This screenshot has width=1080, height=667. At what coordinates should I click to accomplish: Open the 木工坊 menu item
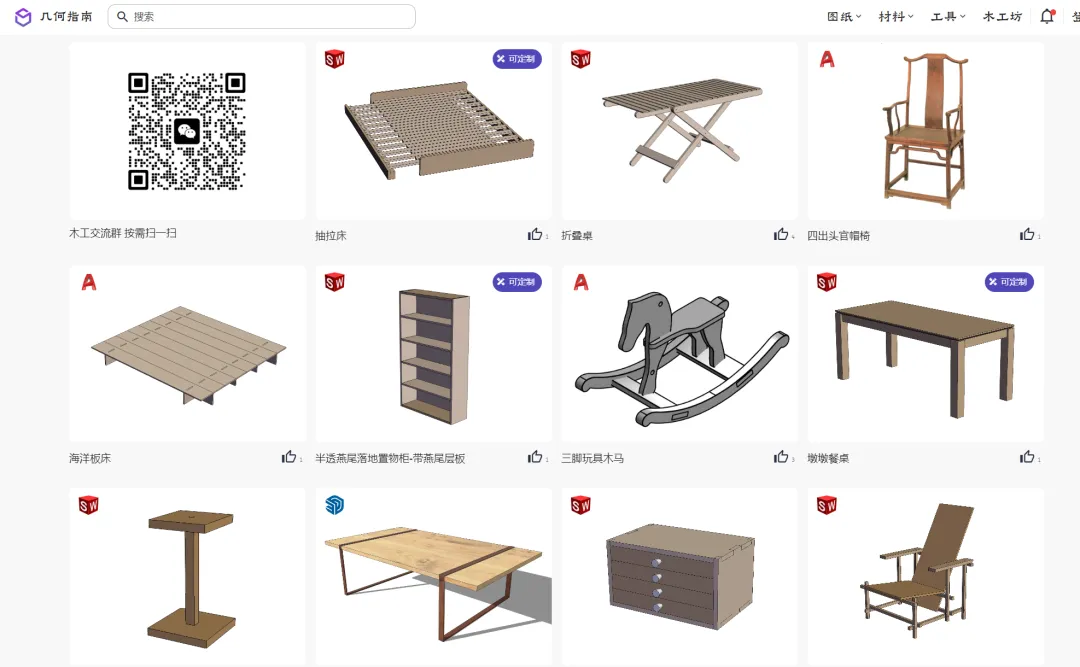tap(1002, 17)
